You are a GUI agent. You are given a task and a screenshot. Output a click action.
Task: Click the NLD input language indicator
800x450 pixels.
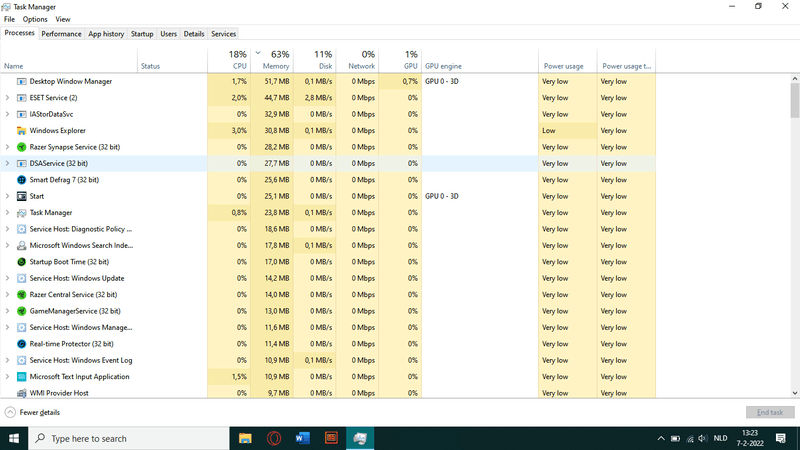[x=720, y=438]
